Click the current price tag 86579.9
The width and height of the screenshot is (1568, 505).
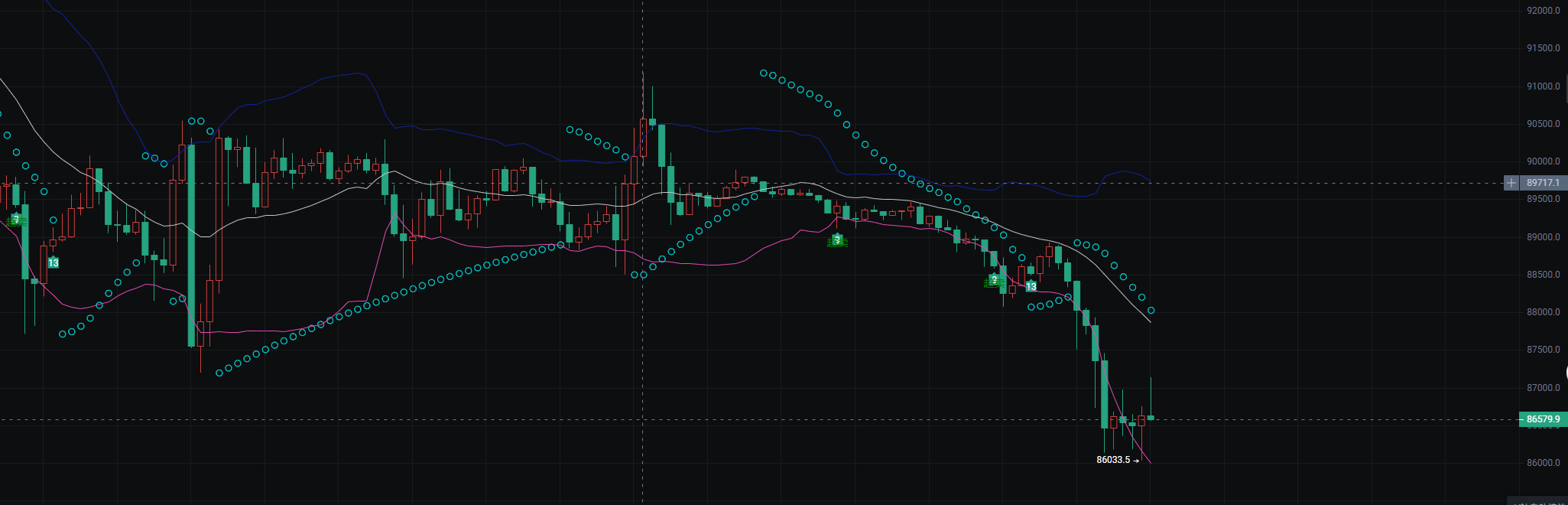coord(1543,419)
